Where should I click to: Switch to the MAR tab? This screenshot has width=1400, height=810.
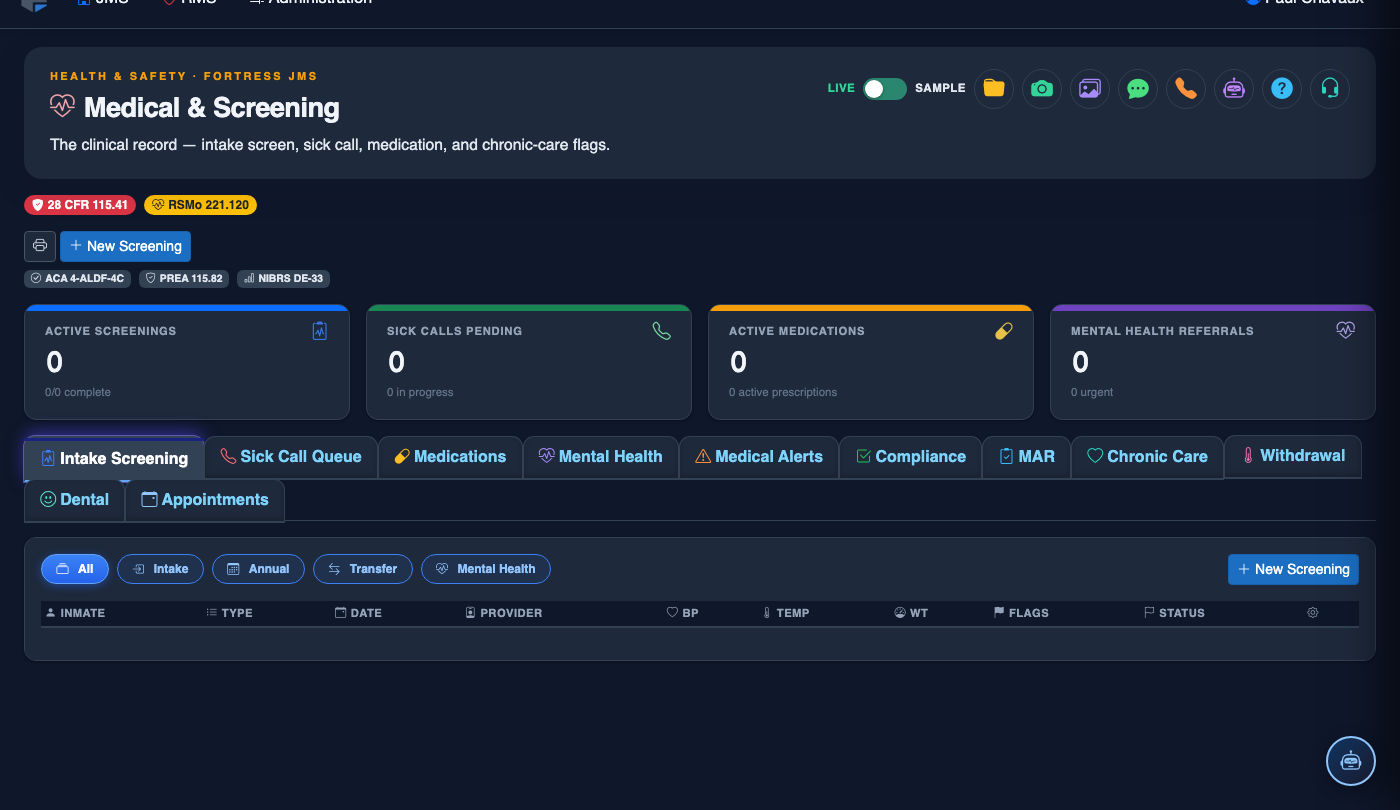1027,457
